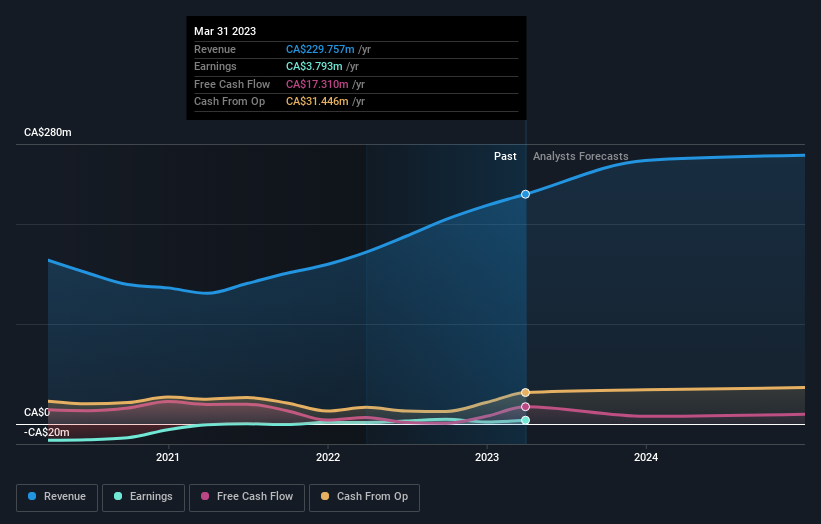Image resolution: width=821 pixels, height=524 pixels.
Task: Toggle the Revenue legend series
Action: [57, 497]
